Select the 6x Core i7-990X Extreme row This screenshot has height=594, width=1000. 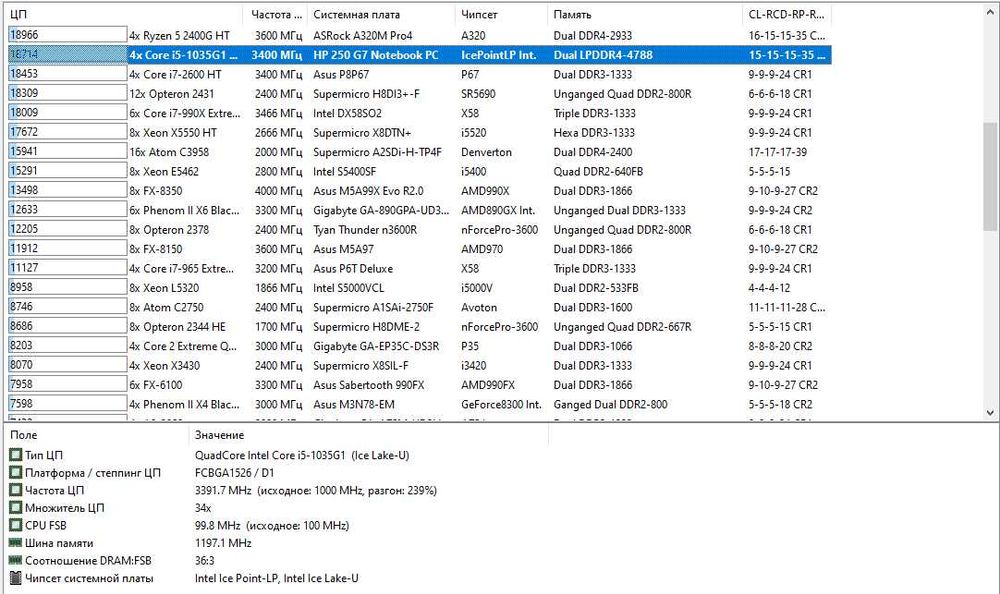[x=420, y=113]
